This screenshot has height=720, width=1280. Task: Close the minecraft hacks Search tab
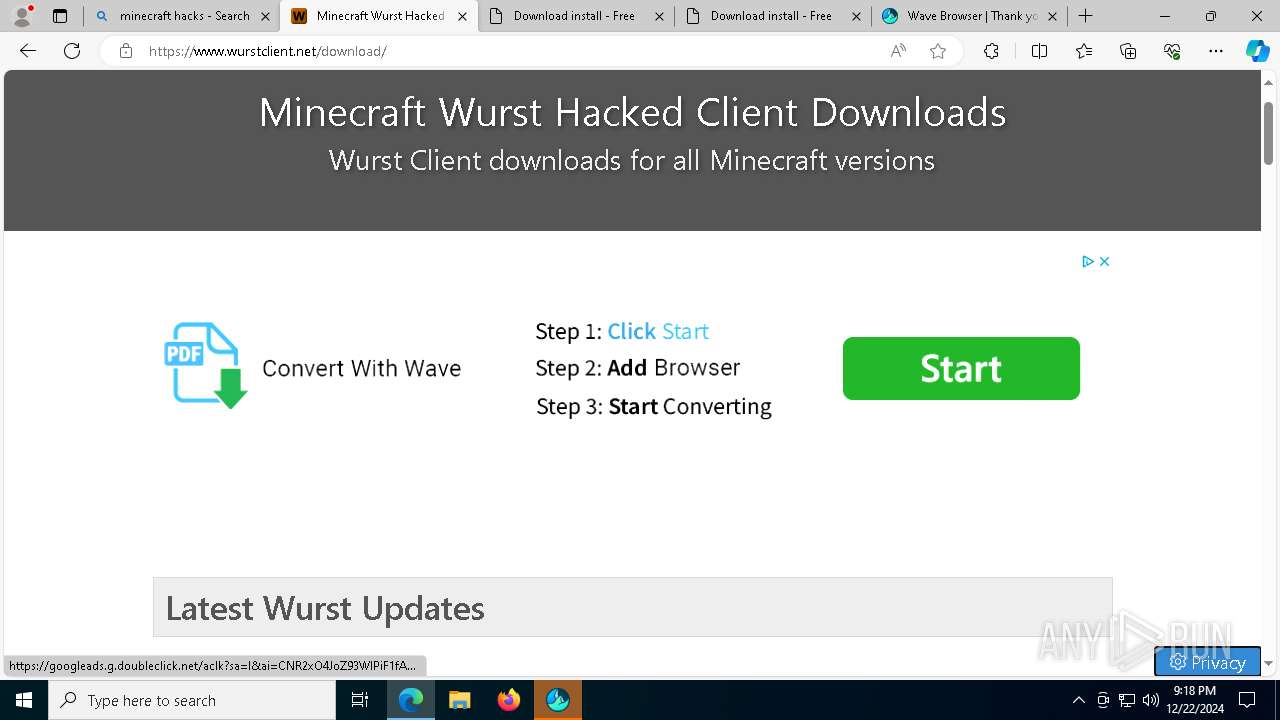[265, 16]
